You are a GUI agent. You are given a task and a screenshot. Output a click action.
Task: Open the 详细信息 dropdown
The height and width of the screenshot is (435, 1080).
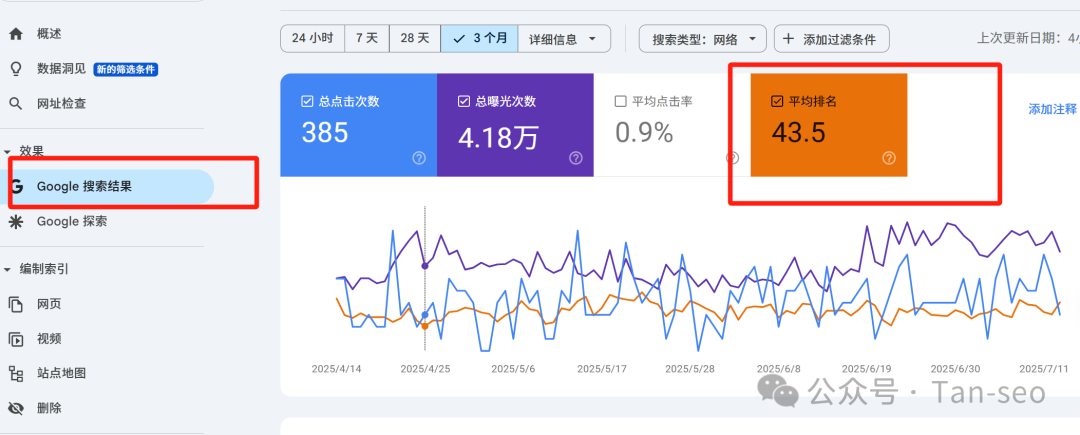point(564,39)
